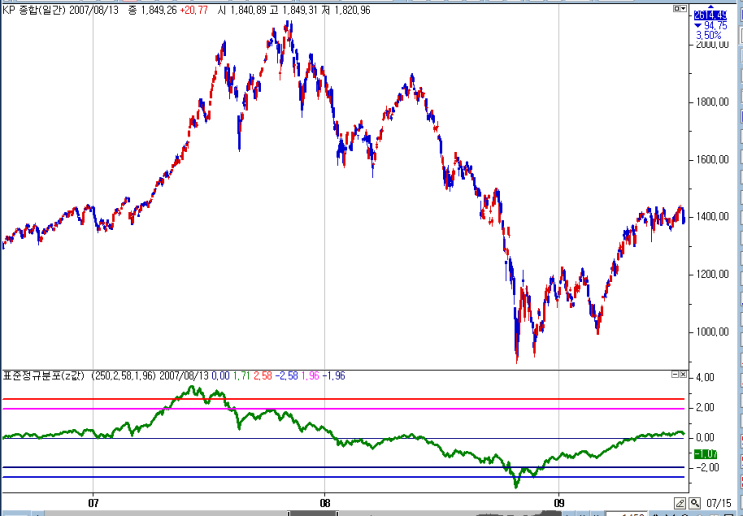
Task: Click the 07 year label on time axis
Action: point(93,502)
